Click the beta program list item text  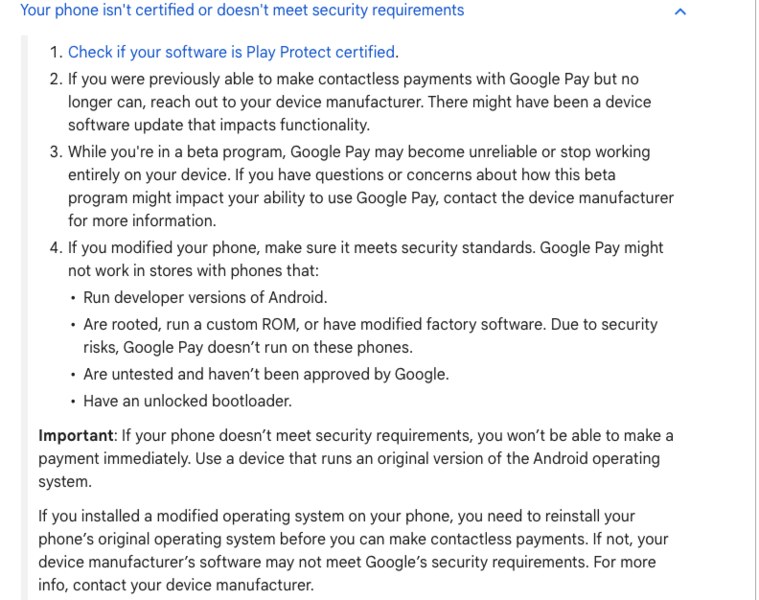371,186
